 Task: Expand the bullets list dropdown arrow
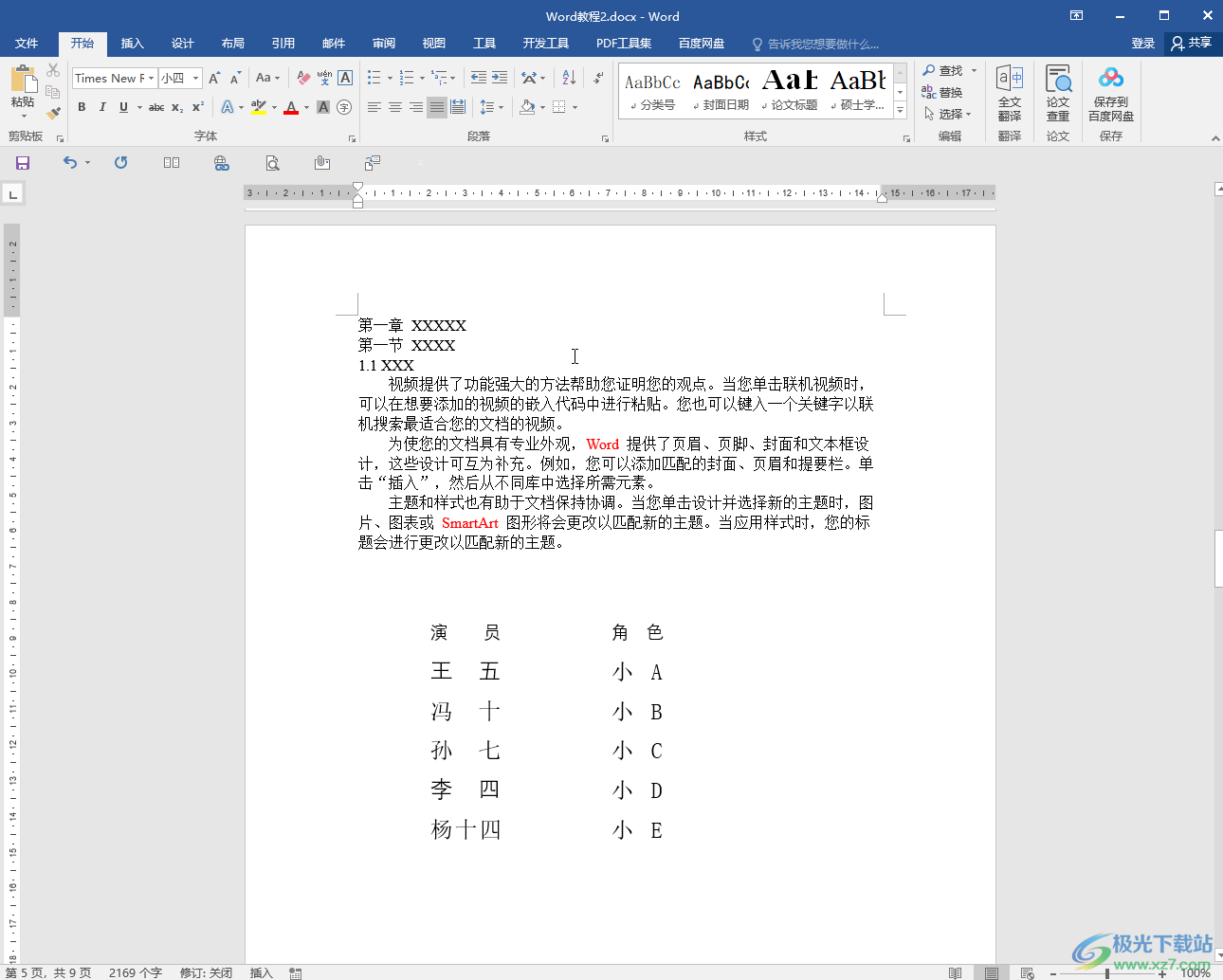pyautogui.click(x=390, y=78)
